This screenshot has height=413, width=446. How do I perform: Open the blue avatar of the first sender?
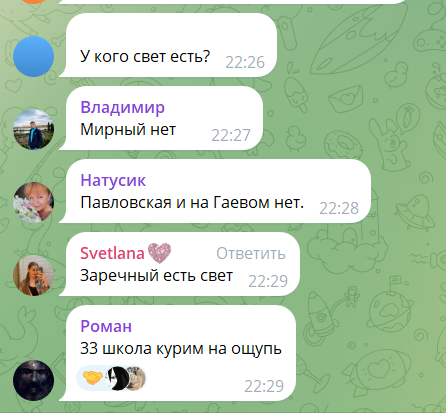(x=33, y=57)
